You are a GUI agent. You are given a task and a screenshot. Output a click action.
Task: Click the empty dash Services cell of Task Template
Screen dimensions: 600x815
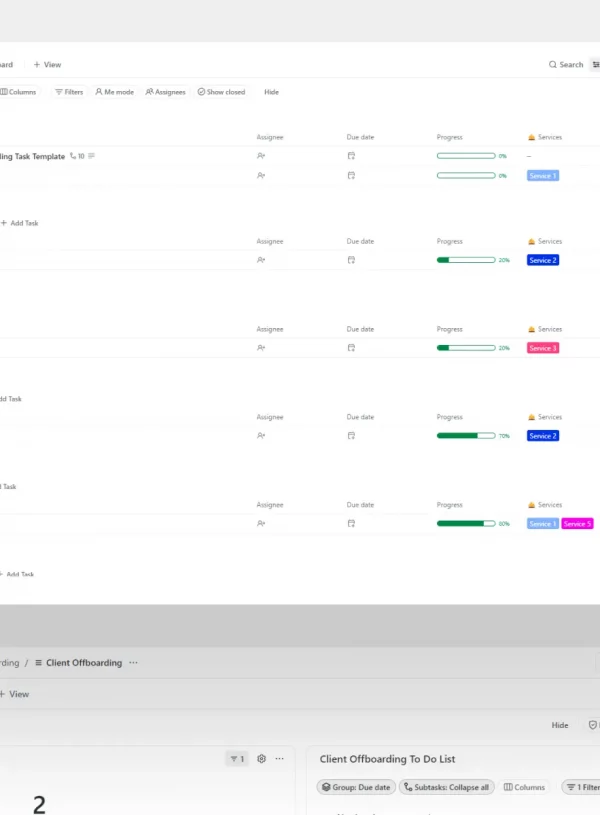pos(529,156)
